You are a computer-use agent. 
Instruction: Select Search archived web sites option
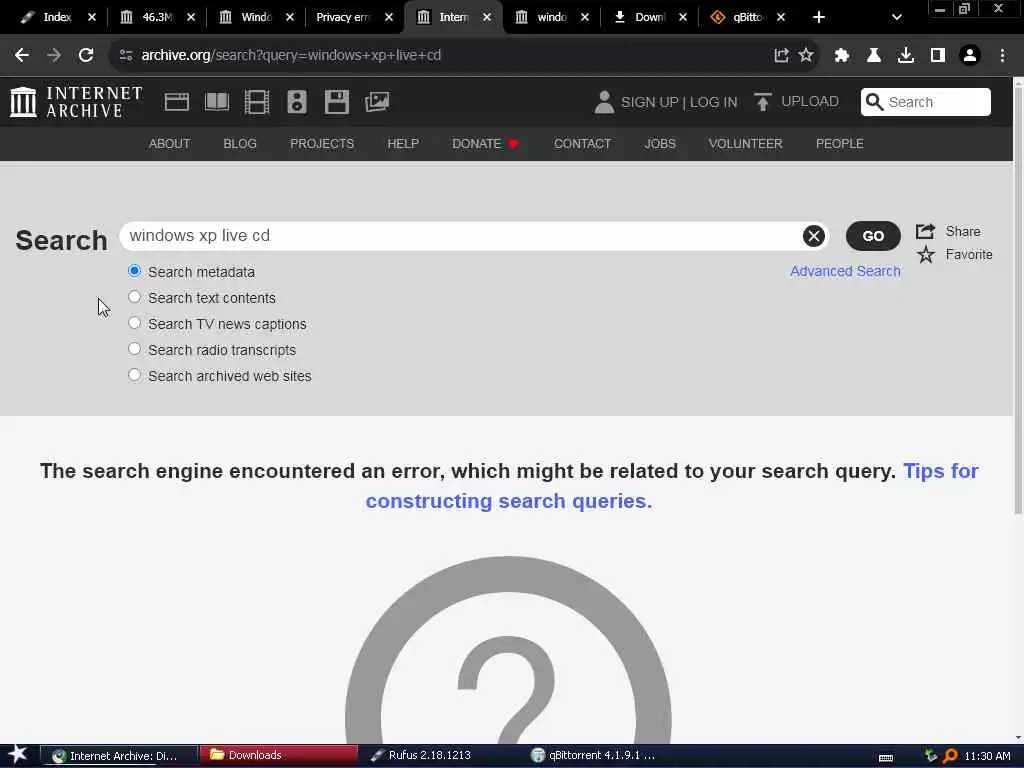click(x=135, y=376)
